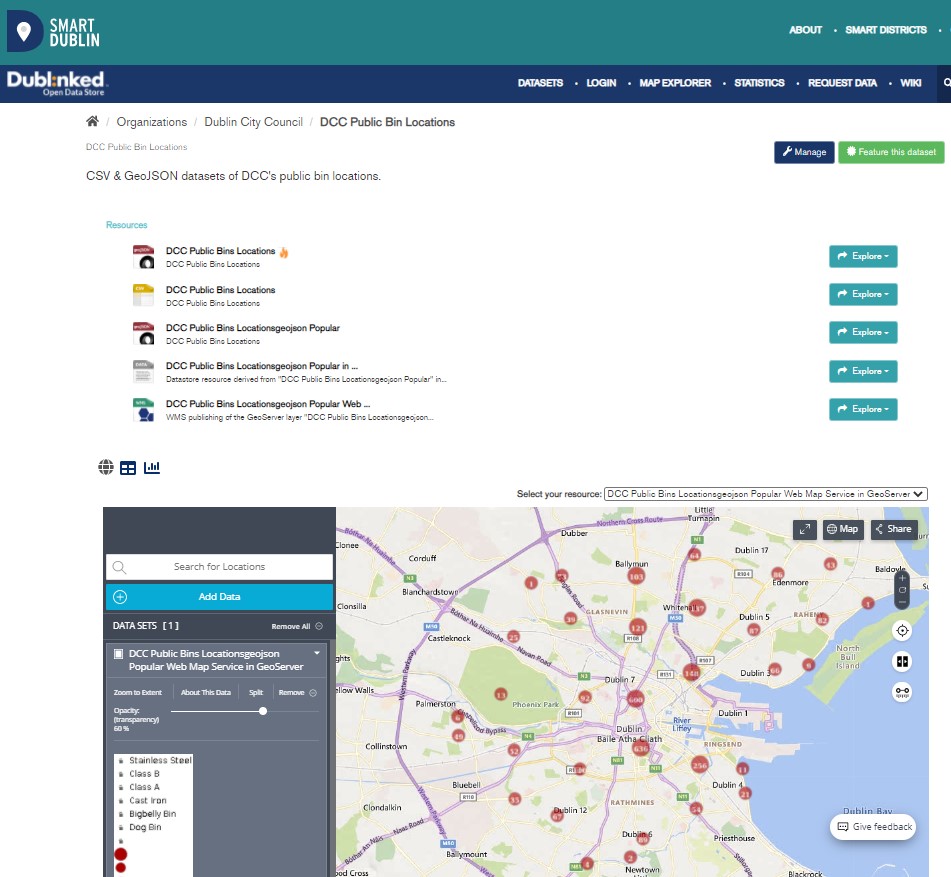
Task: Adjust the layer opacity slider handle
Action: click(x=263, y=711)
